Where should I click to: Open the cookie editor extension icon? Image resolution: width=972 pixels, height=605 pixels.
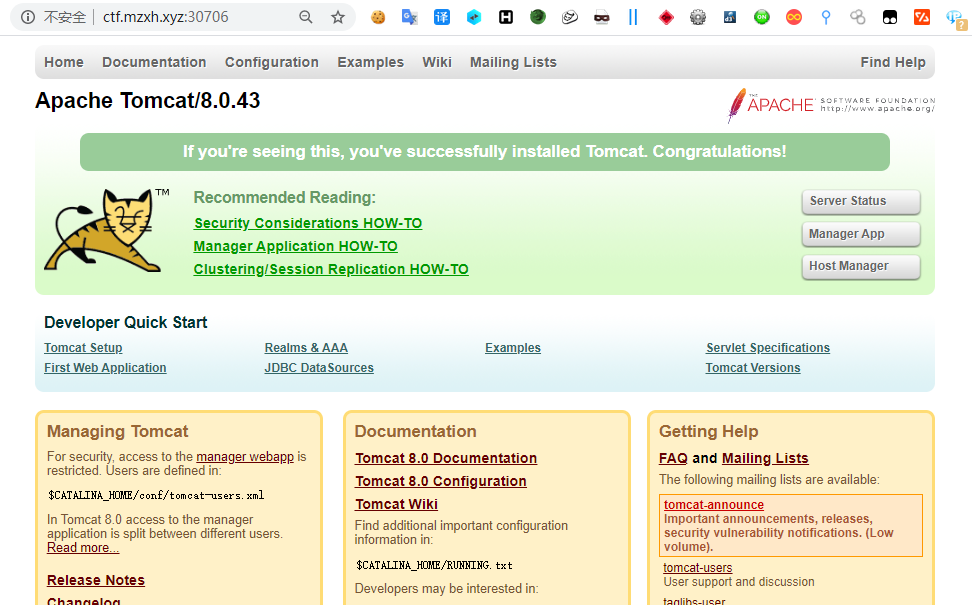(378, 17)
